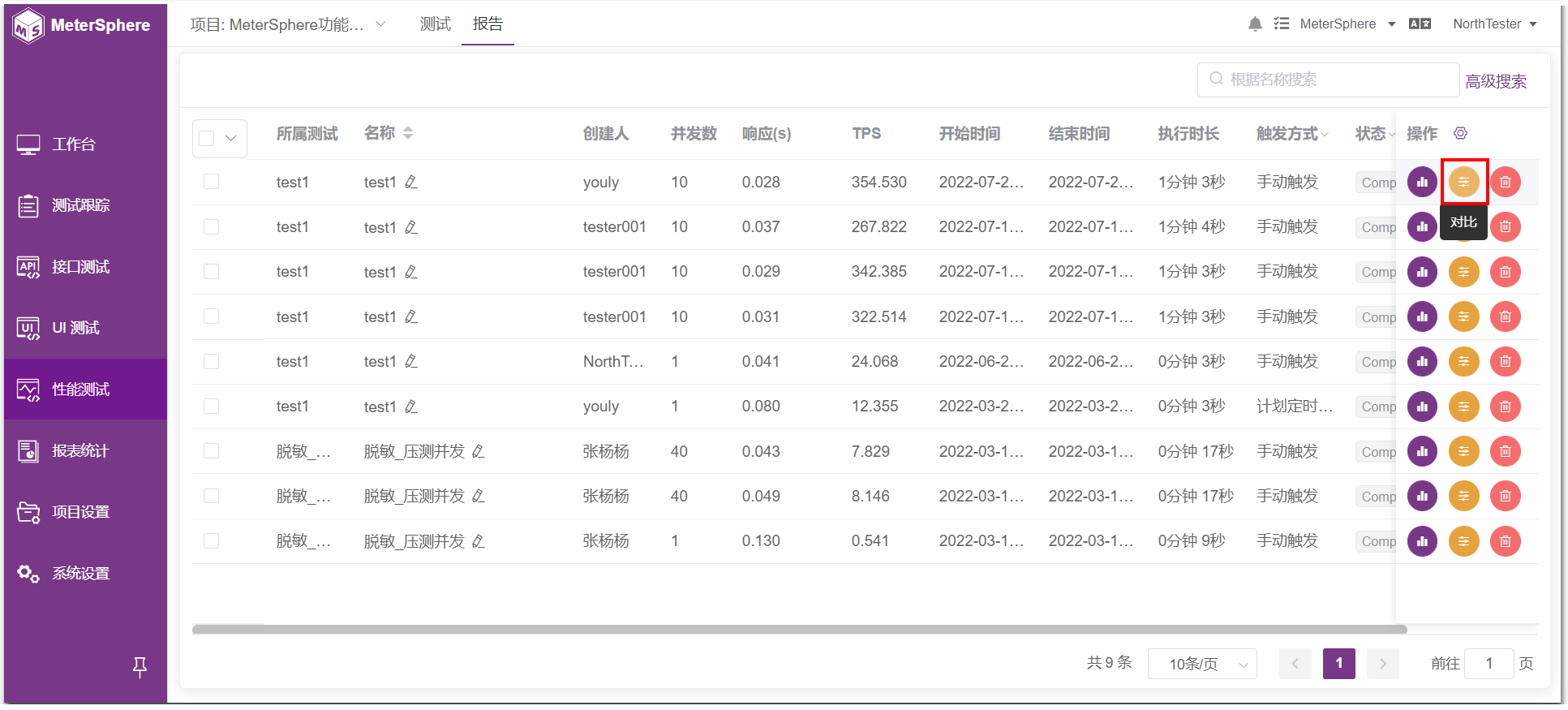This screenshot has height=710, width=1568.
Task: Toggle the select-all checkbox in header
Action: click(207, 138)
